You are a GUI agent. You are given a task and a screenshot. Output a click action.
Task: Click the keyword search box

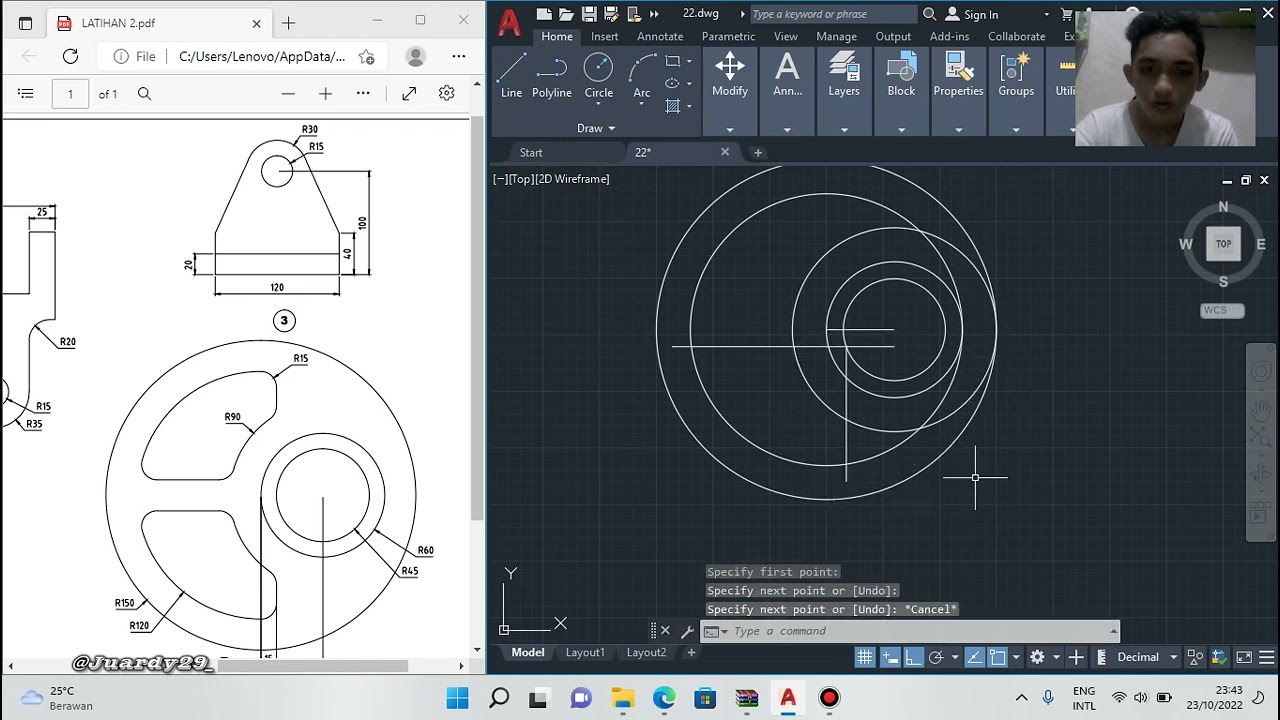pyautogui.click(x=832, y=14)
